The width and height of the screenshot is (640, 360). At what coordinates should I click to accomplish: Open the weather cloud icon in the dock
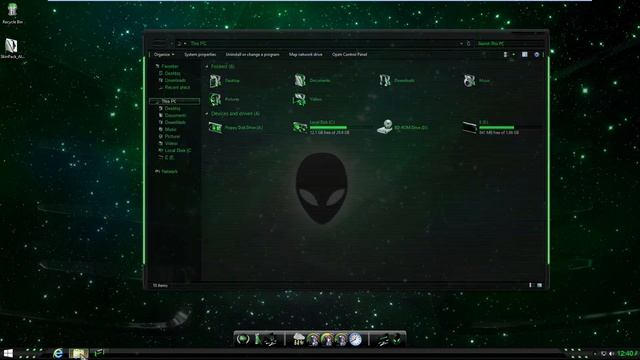point(299,339)
